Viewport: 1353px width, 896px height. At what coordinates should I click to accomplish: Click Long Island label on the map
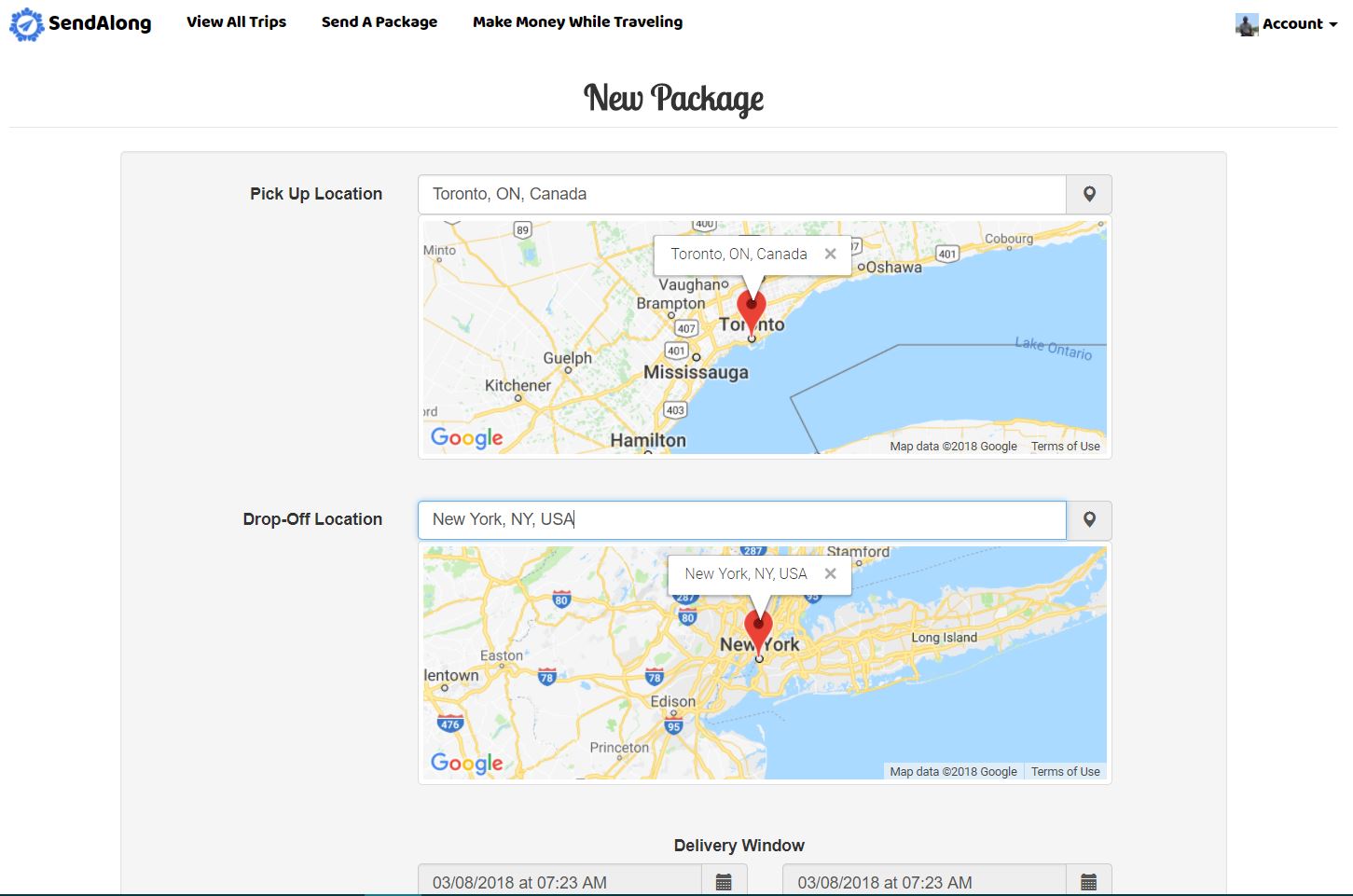point(944,638)
